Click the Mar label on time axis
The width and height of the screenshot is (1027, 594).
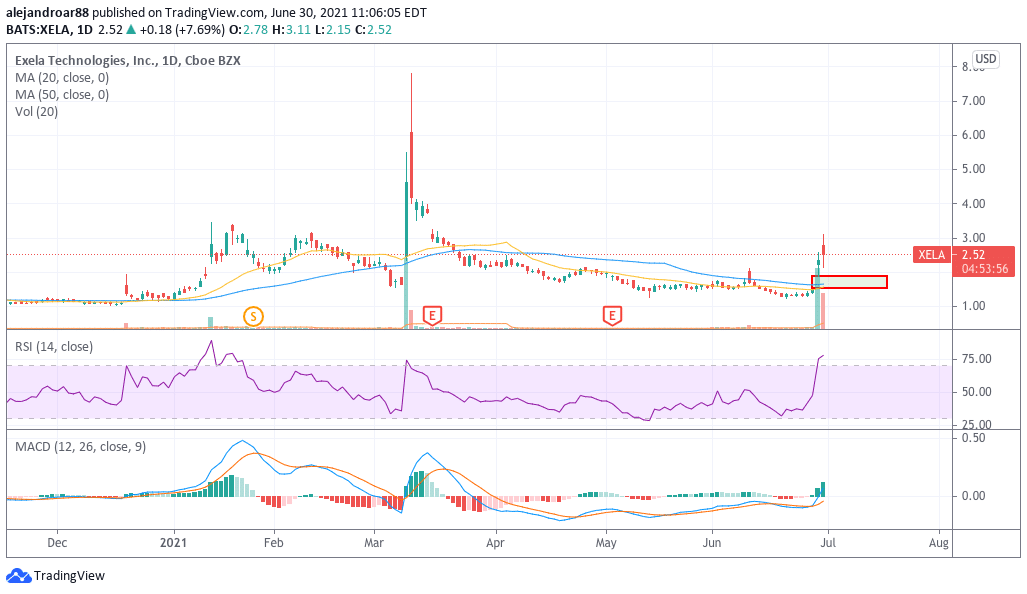(373, 543)
